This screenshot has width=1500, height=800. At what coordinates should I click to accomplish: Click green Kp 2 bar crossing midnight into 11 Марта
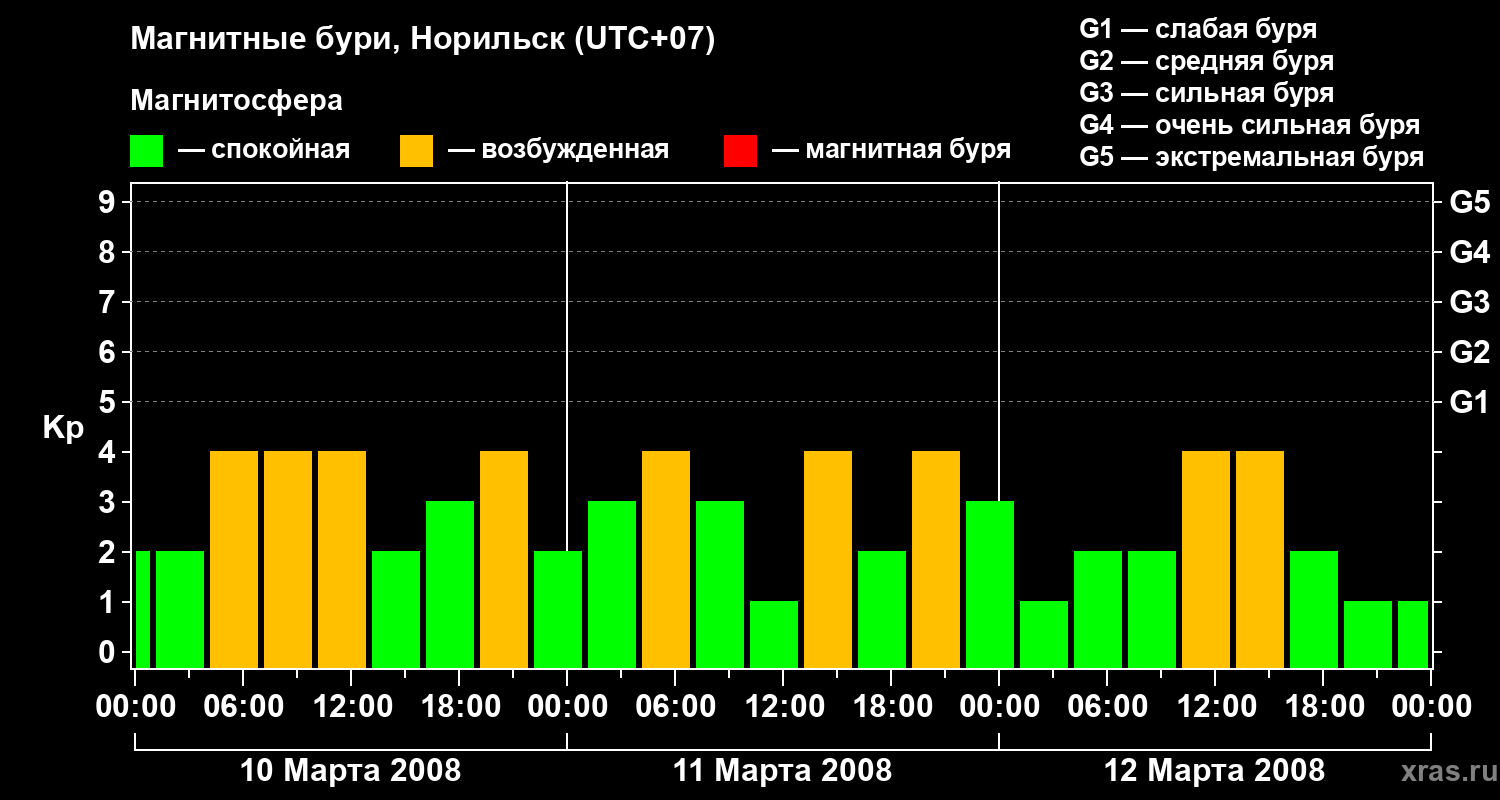tap(558, 609)
